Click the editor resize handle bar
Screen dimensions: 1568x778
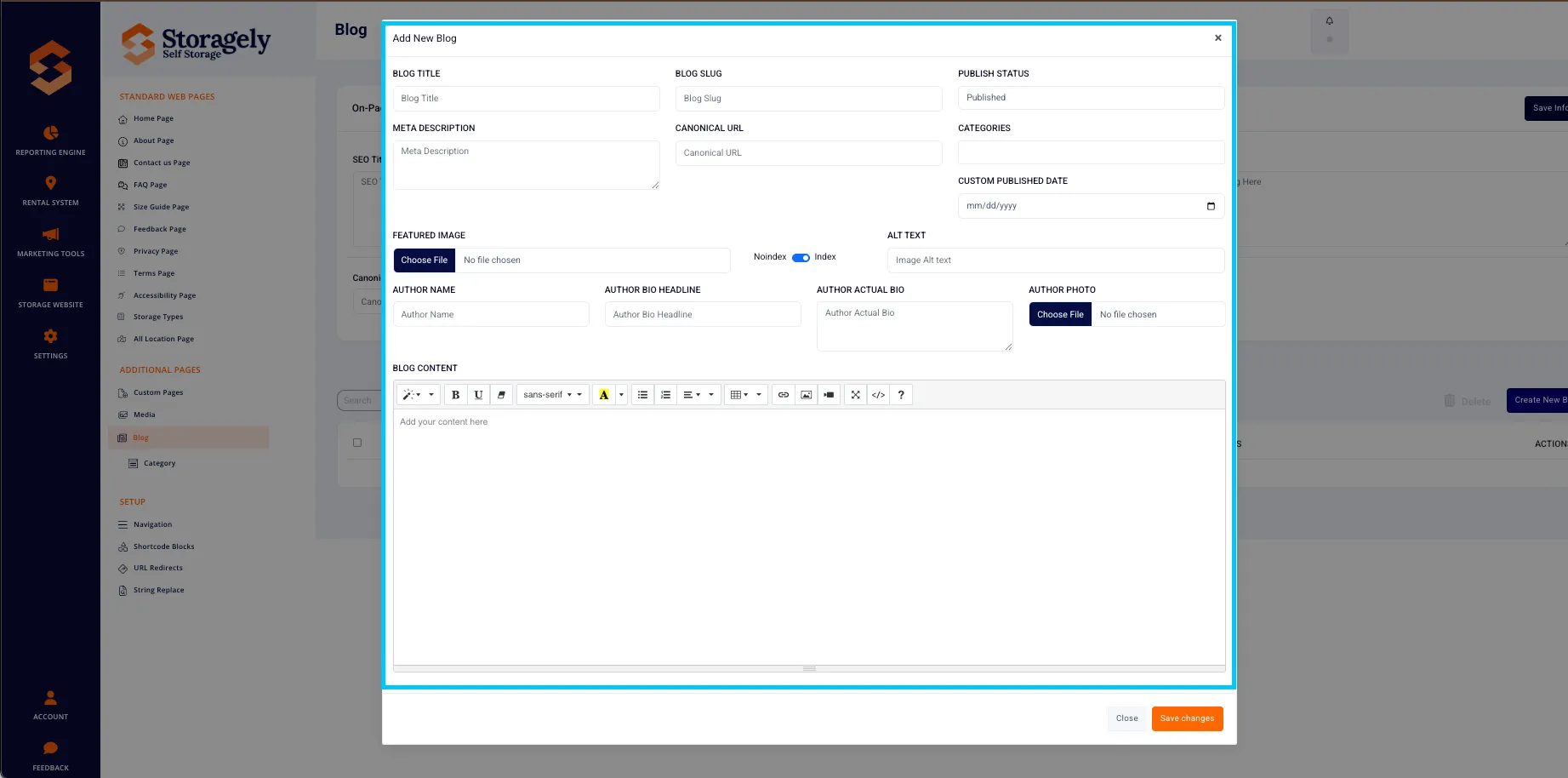pyautogui.click(x=809, y=668)
